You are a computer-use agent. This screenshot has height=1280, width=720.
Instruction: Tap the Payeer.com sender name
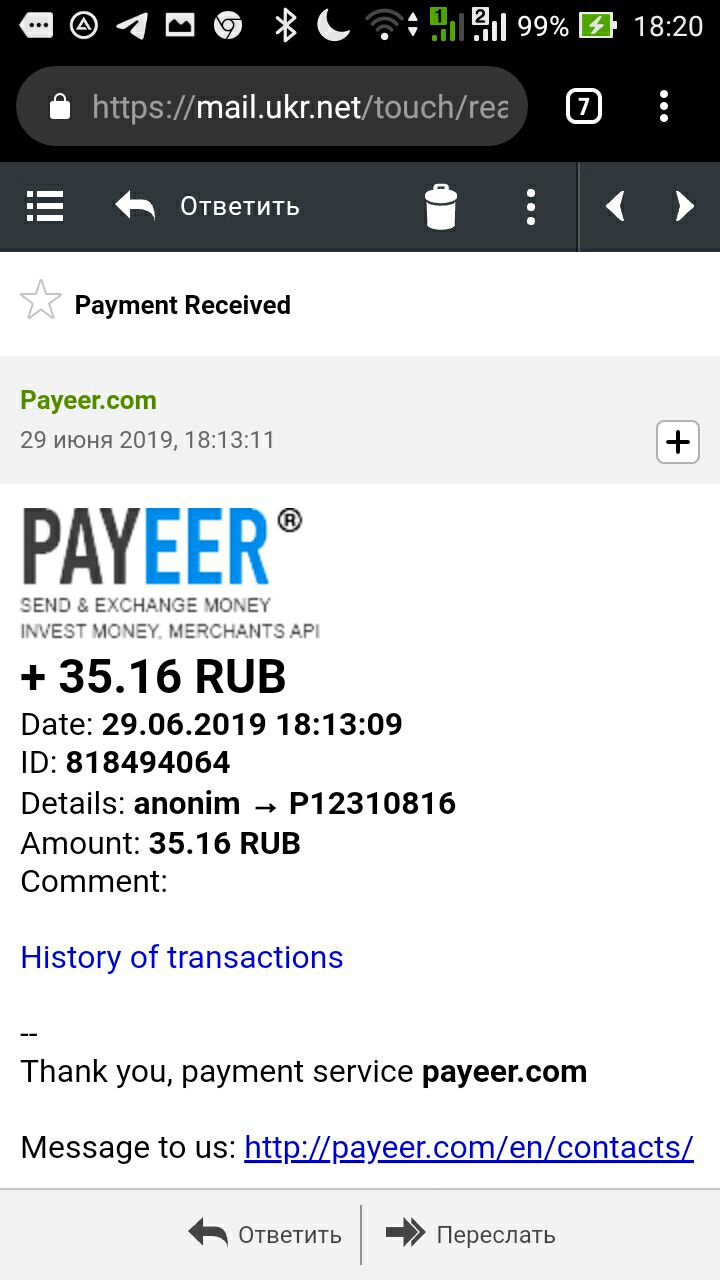88,400
